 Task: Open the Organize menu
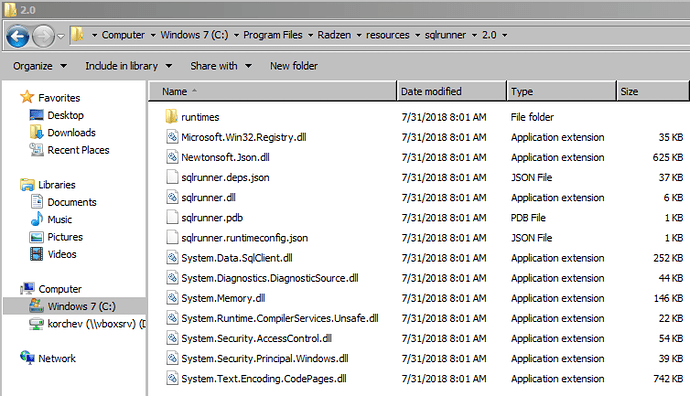pyautogui.click(x=40, y=66)
